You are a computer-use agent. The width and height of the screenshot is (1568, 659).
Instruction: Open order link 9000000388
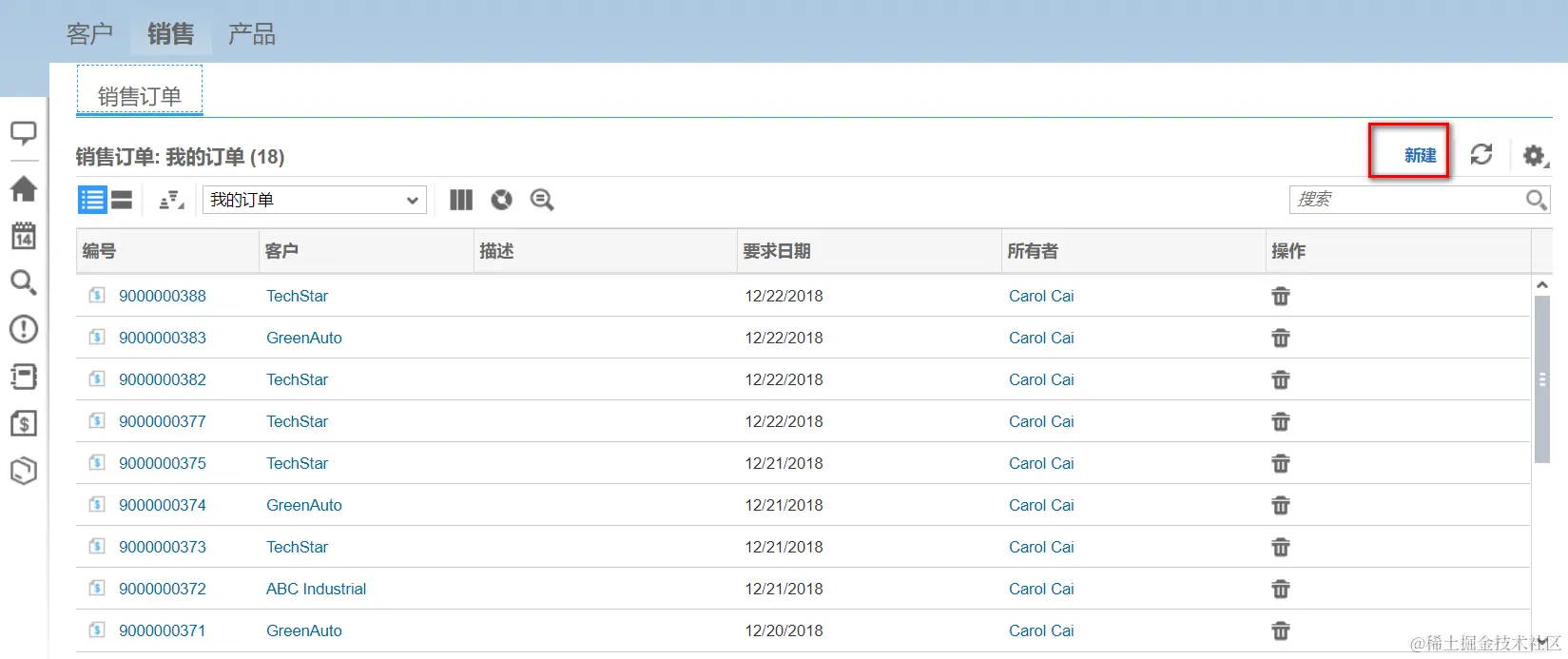(163, 296)
